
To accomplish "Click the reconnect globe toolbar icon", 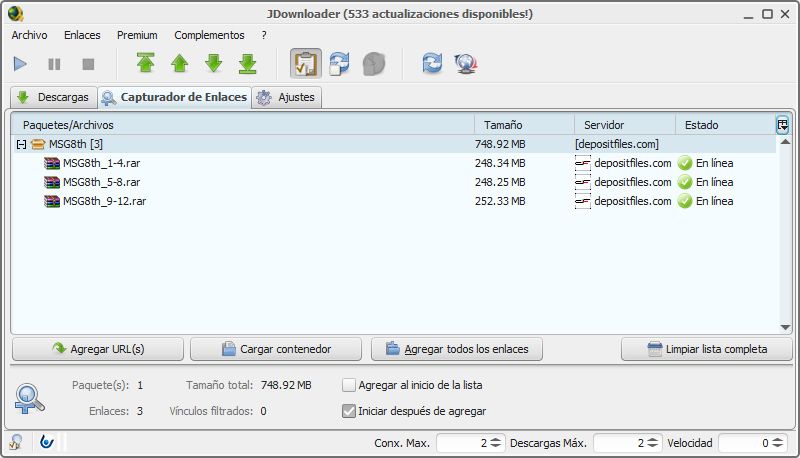I will [466, 64].
